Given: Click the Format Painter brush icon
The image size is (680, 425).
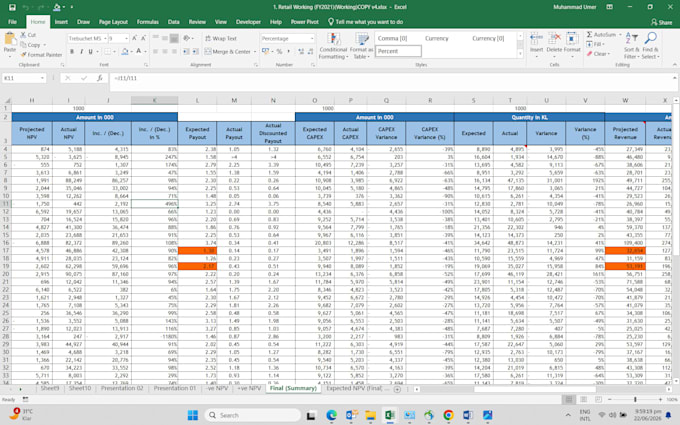Looking at the screenshot, I should pyautogui.click(x=23, y=55).
